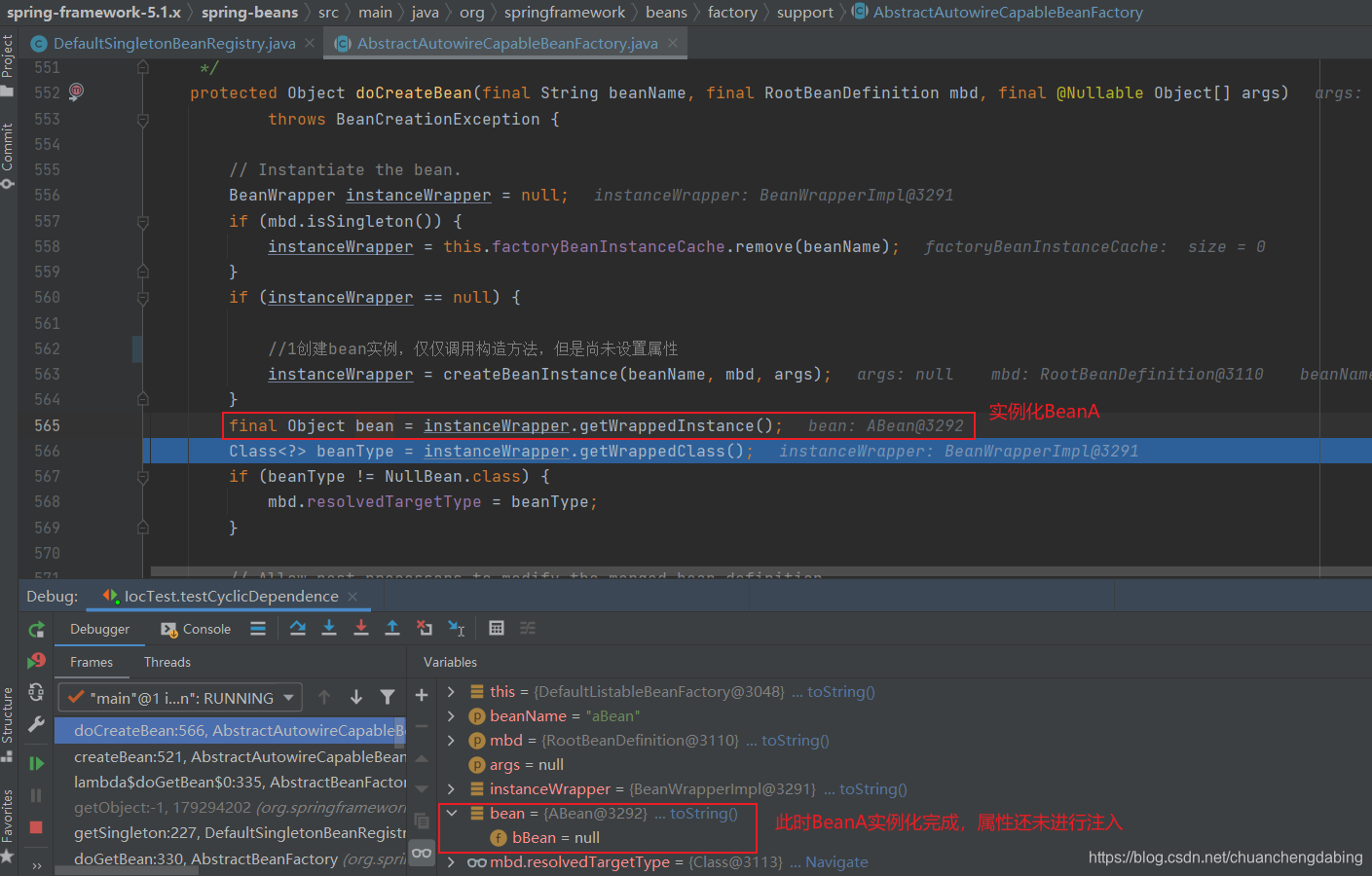
Task: Resume program with green play icon
Action: coord(36,763)
